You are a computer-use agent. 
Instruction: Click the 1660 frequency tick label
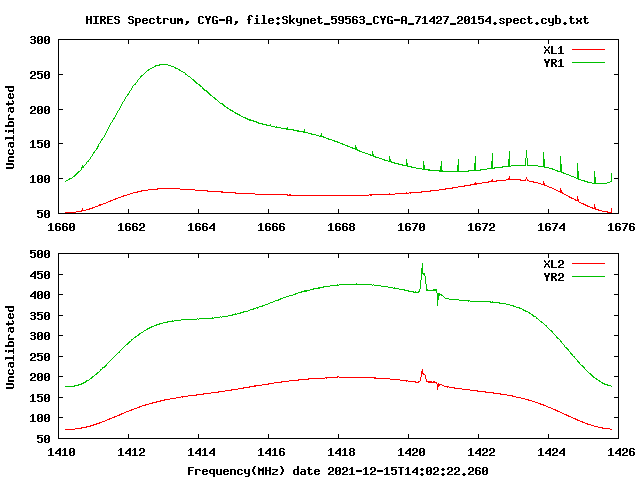click(x=61, y=227)
